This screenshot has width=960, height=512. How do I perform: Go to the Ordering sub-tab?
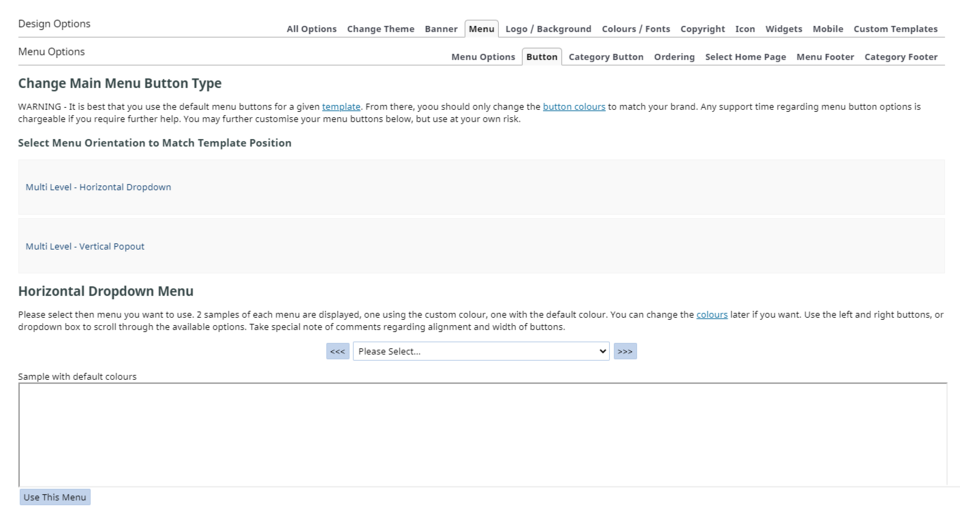pyautogui.click(x=674, y=57)
